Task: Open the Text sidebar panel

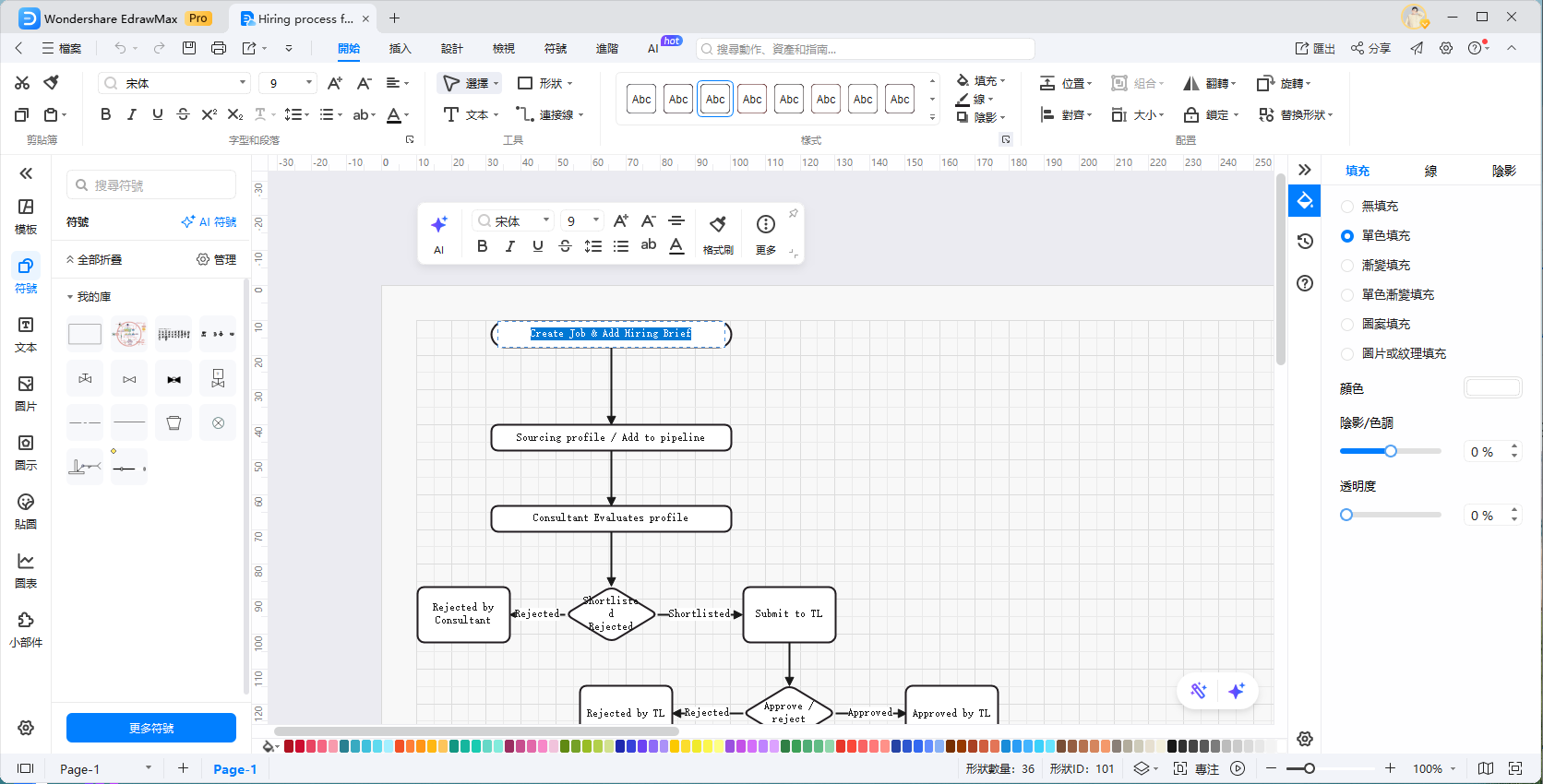Action: click(x=26, y=334)
